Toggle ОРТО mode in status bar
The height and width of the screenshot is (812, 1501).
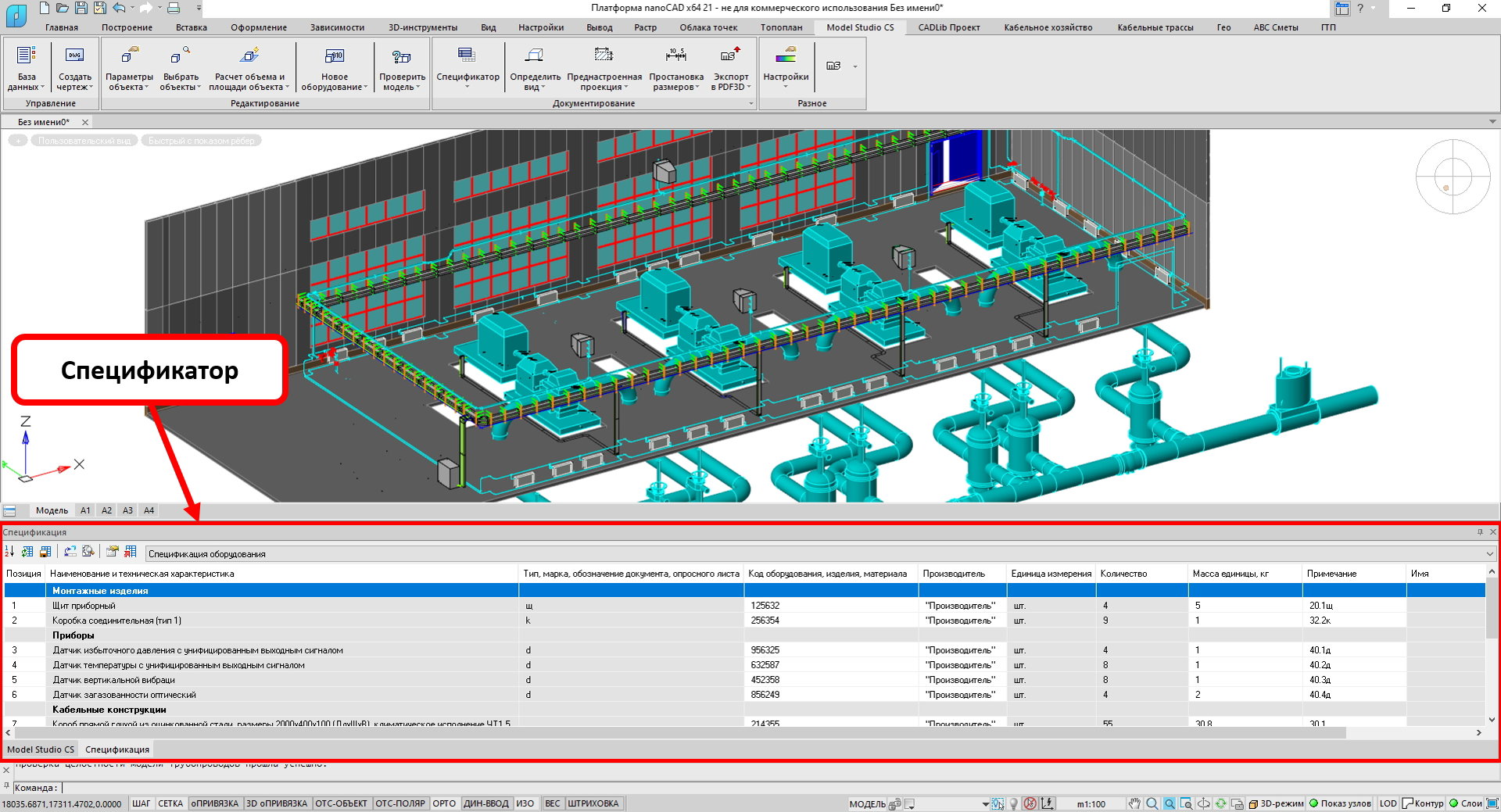point(444,803)
